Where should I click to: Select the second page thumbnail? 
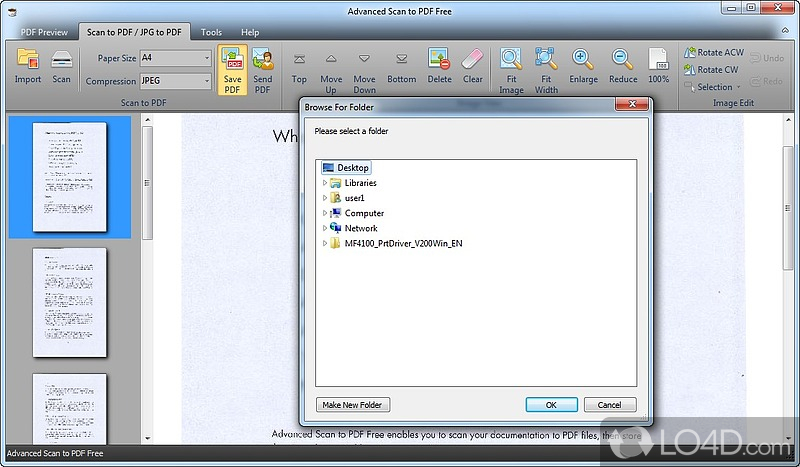[x=70, y=303]
